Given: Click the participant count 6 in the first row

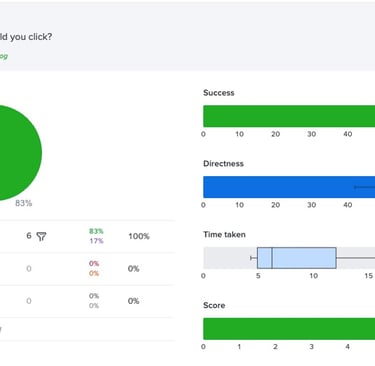Looking at the screenshot, I should click(x=29, y=236).
